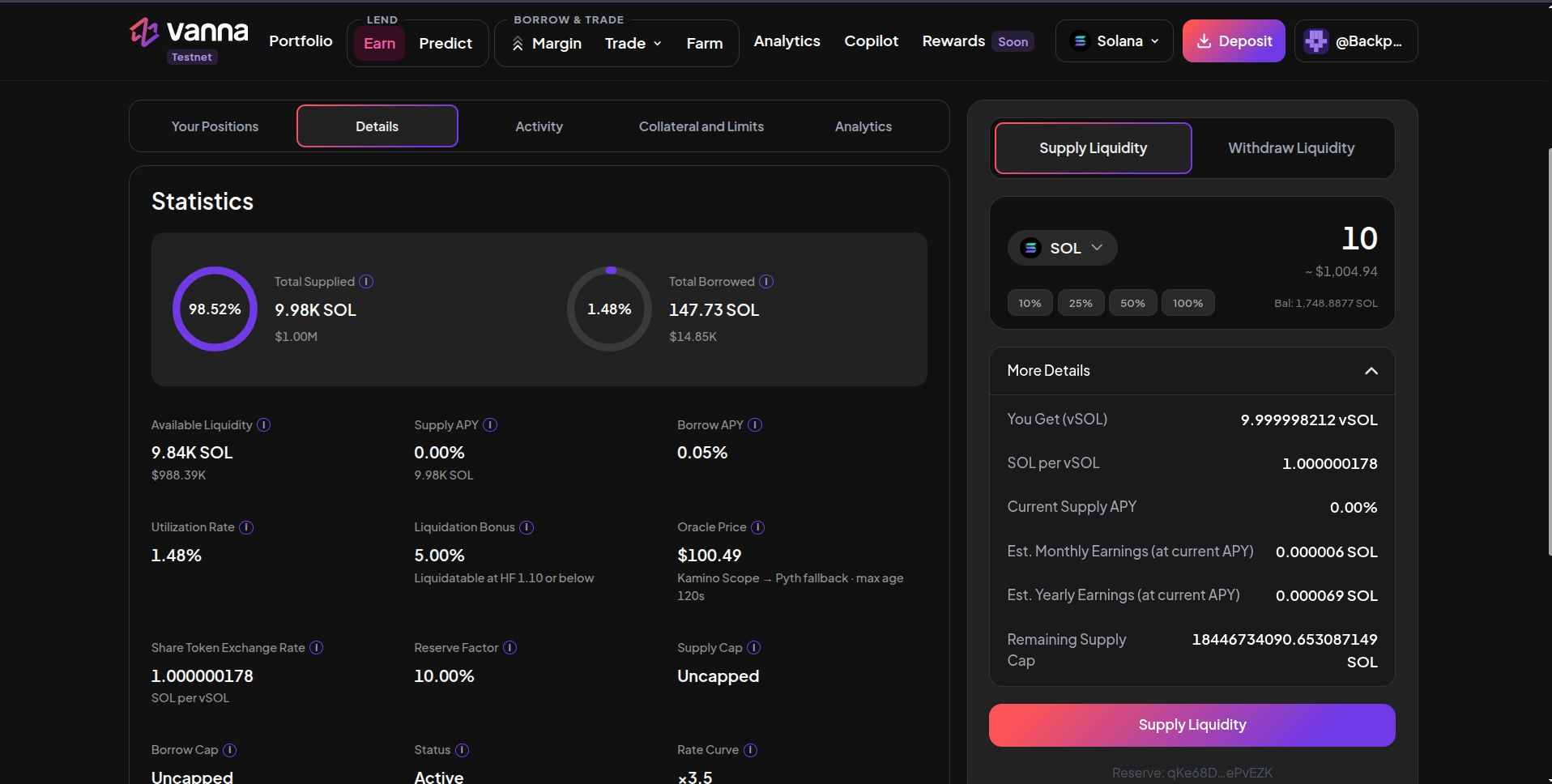Switch to the Activity tab
The width and height of the screenshot is (1552, 784).
pyautogui.click(x=539, y=126)
